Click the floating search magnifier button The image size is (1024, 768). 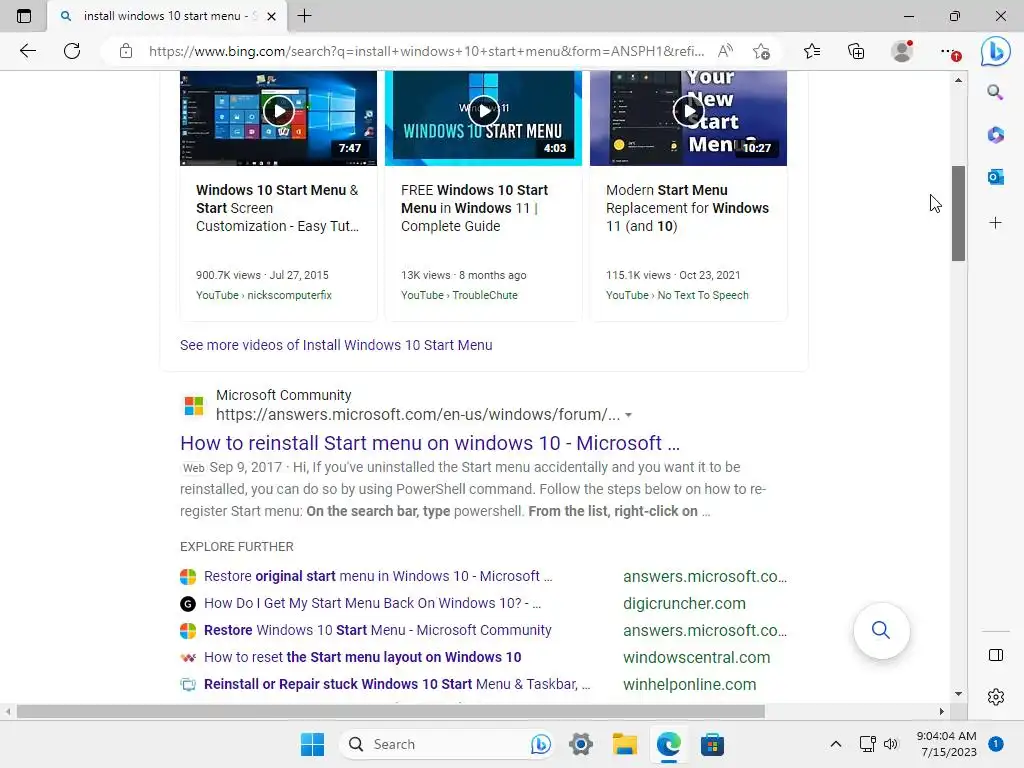pyautogui.click(x=881, y=630)
